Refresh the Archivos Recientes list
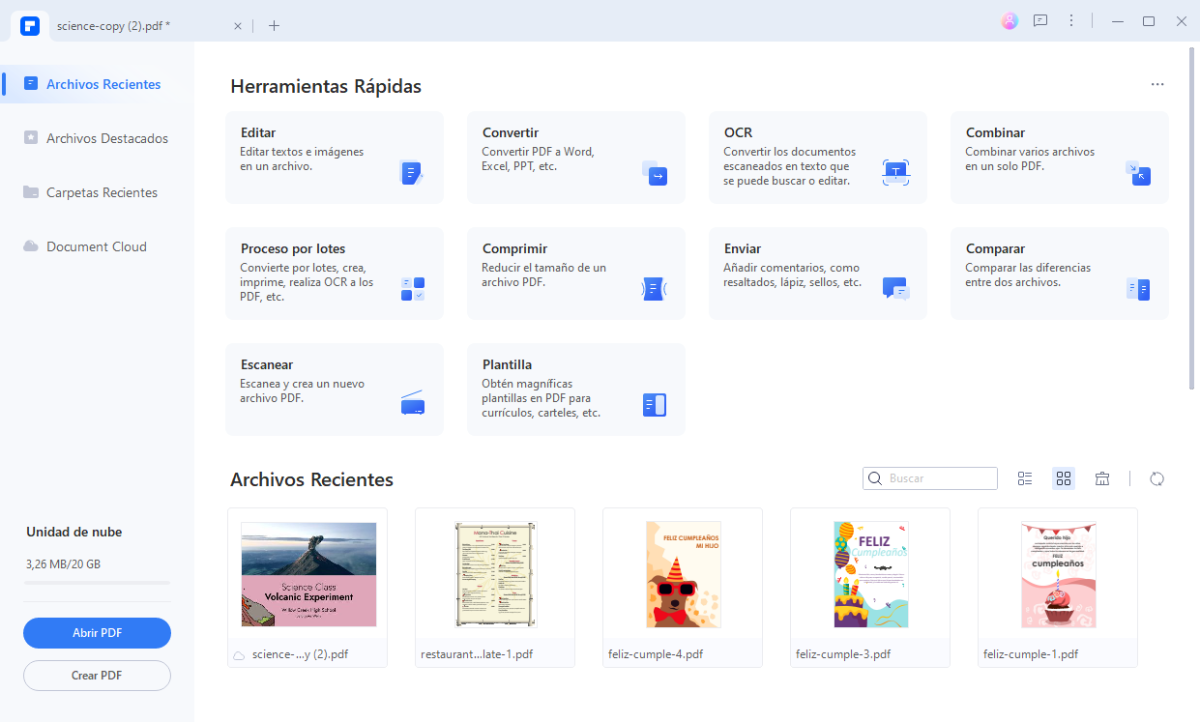The image size is (1200, 722). coord(1157,478)
